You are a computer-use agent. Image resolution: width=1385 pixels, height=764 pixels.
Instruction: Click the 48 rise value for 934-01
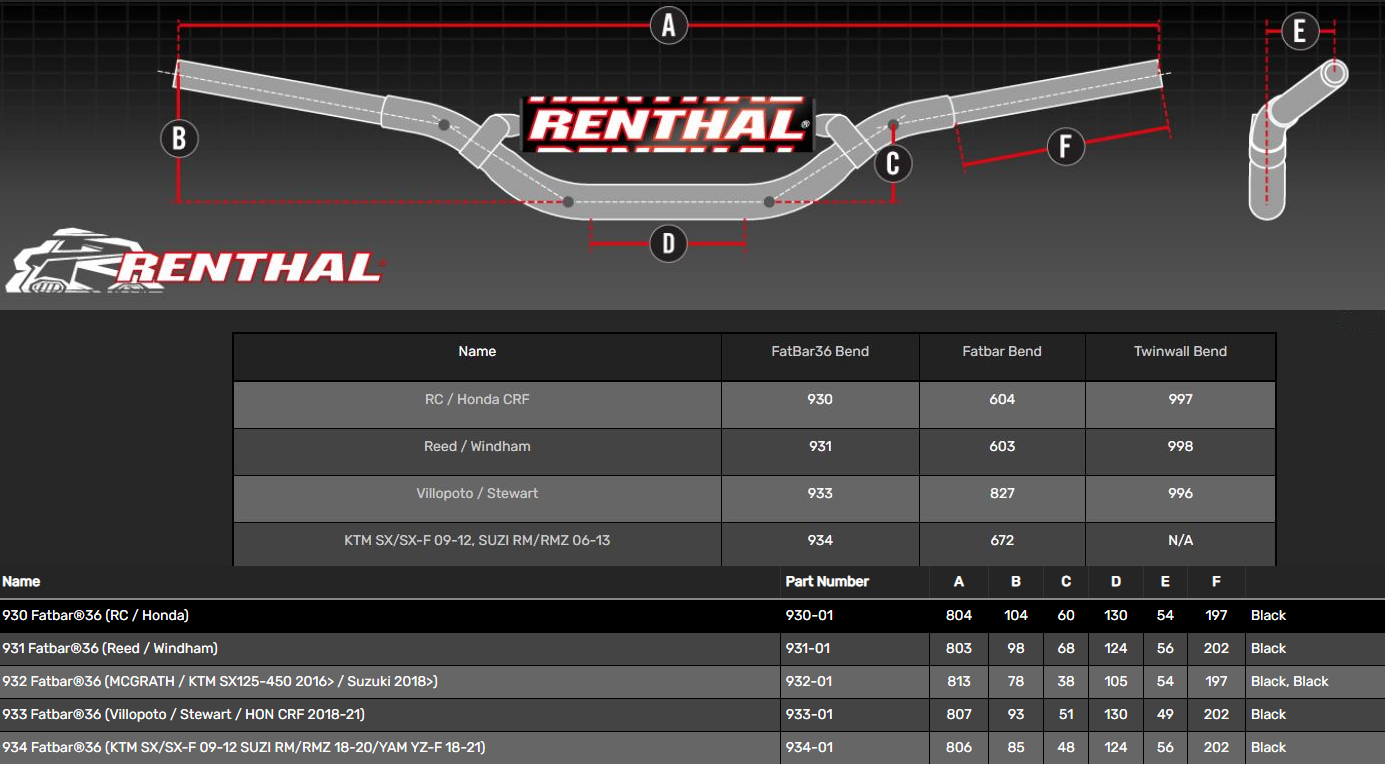click(x=1066, y=747)
